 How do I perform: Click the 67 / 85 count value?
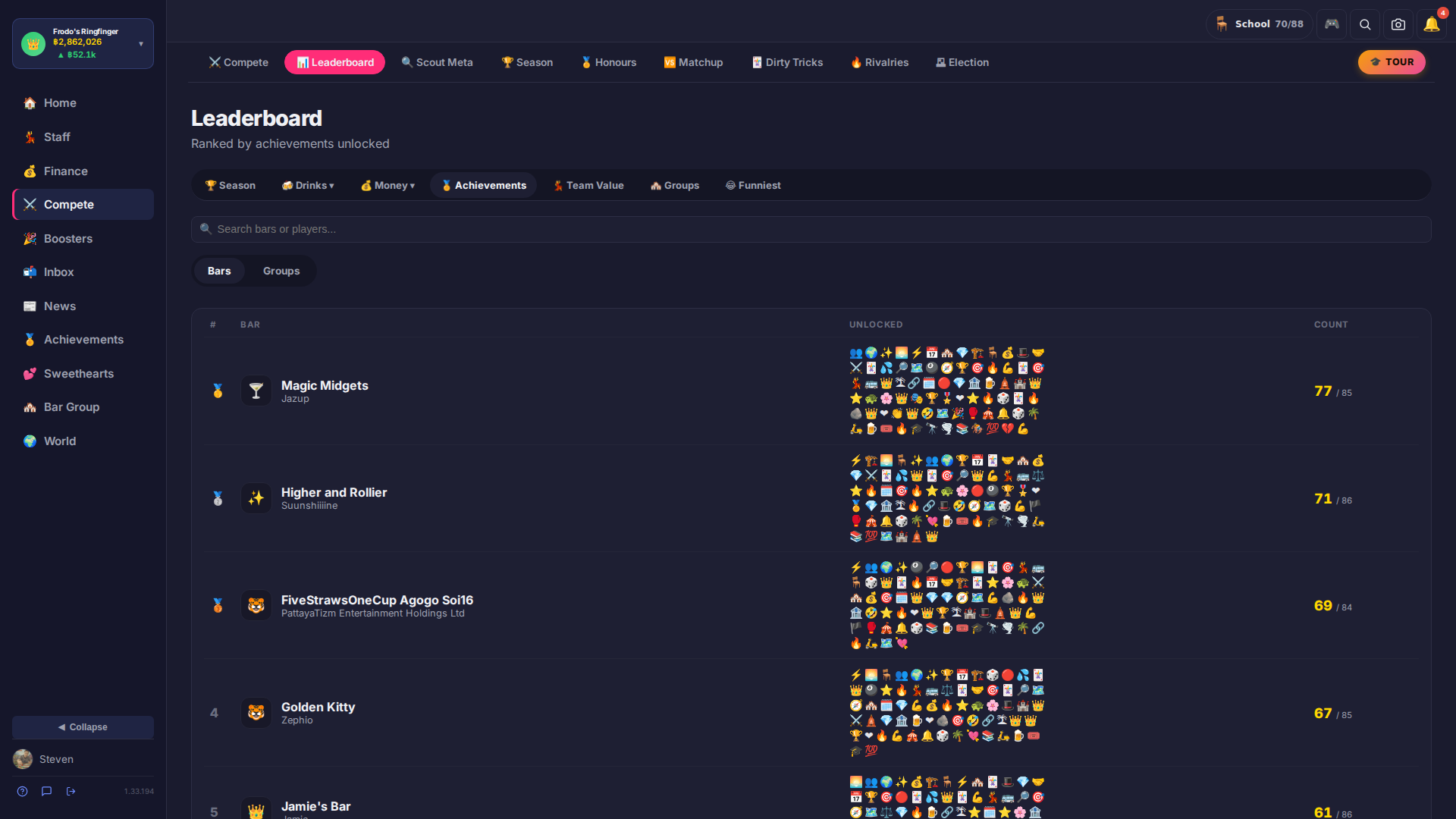tap(1332, 714)
